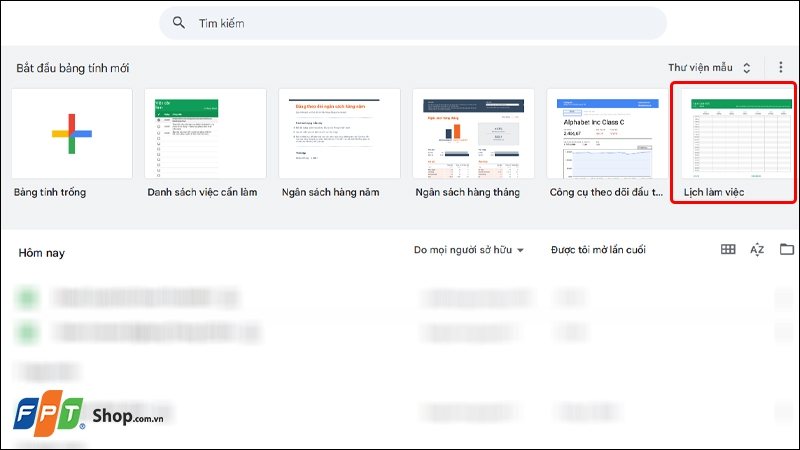Image resolution: width=800 pixels, height=450 pixels.
Task: Open the Ngân sách hàng năm template
Action: point(339,134)
